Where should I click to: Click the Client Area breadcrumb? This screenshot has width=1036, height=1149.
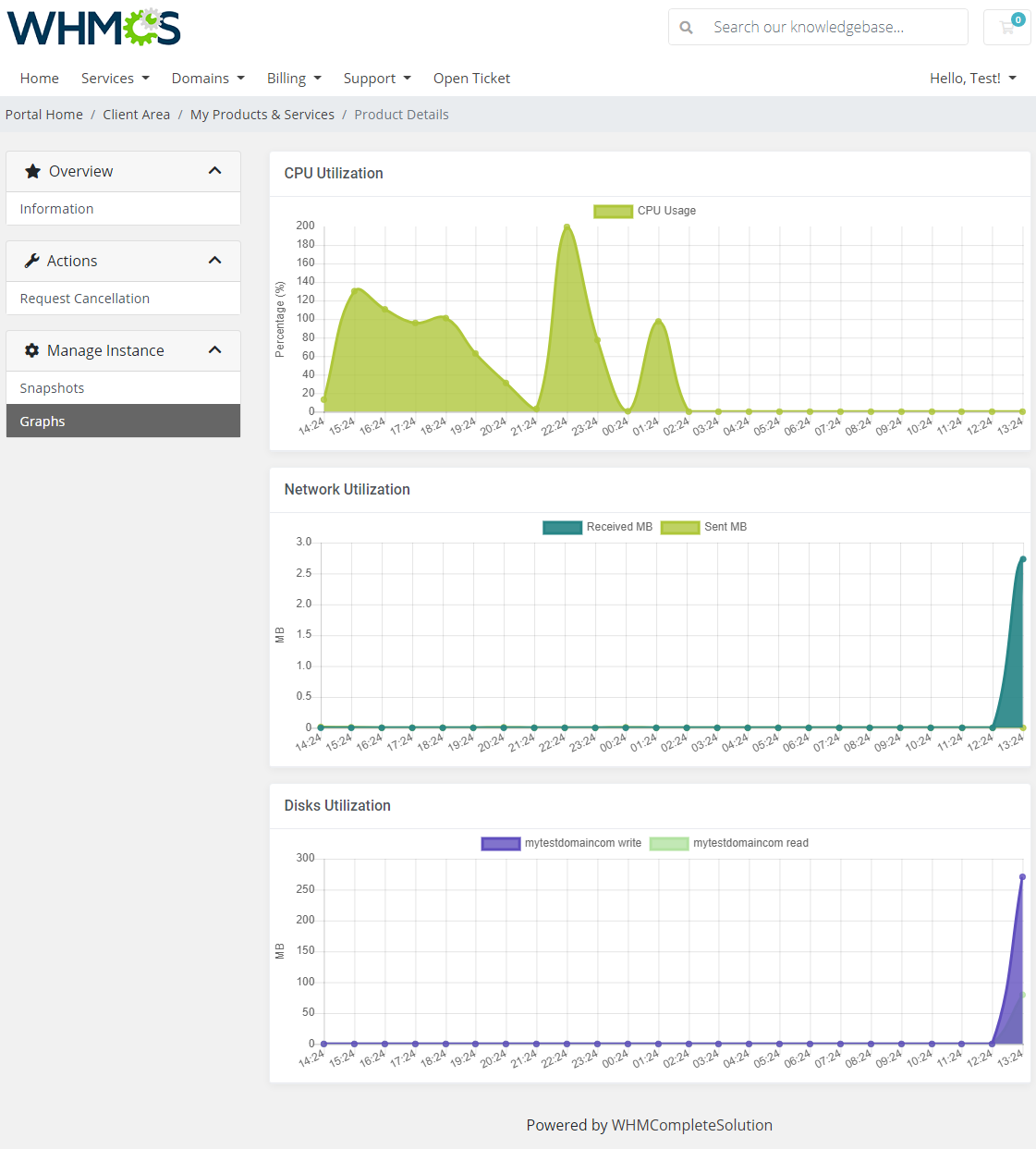click(x=137, y=115)
